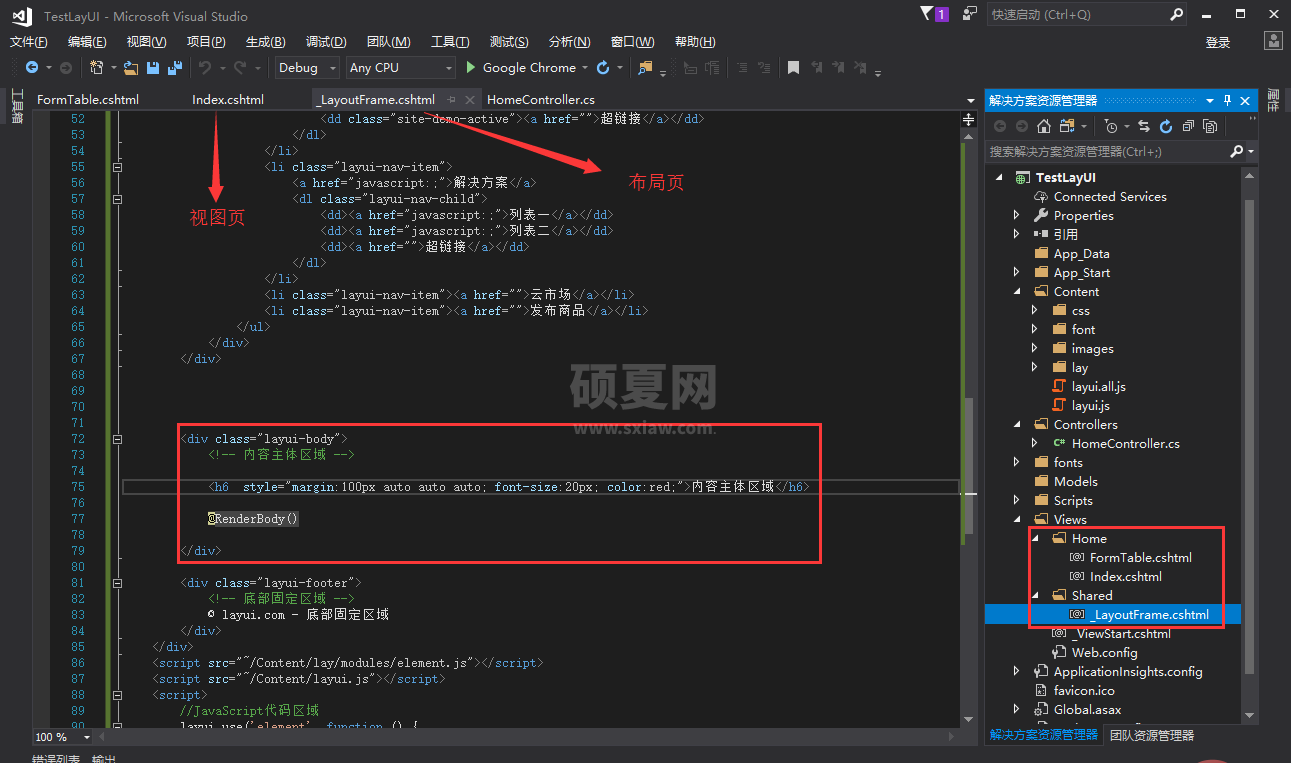Toggle bookmark icon in the toolbar
1291x763 pixels.
tap(793, 68)
